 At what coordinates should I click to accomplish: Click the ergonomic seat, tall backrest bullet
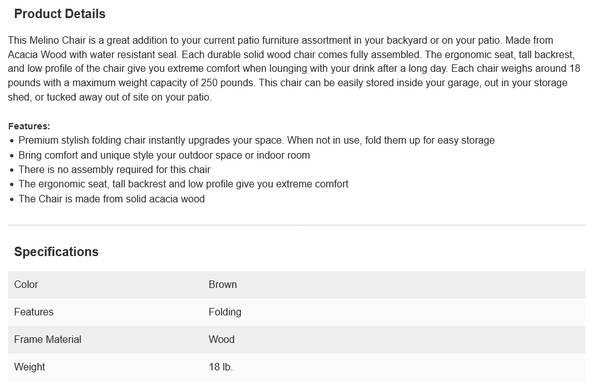tap(183, 184)
